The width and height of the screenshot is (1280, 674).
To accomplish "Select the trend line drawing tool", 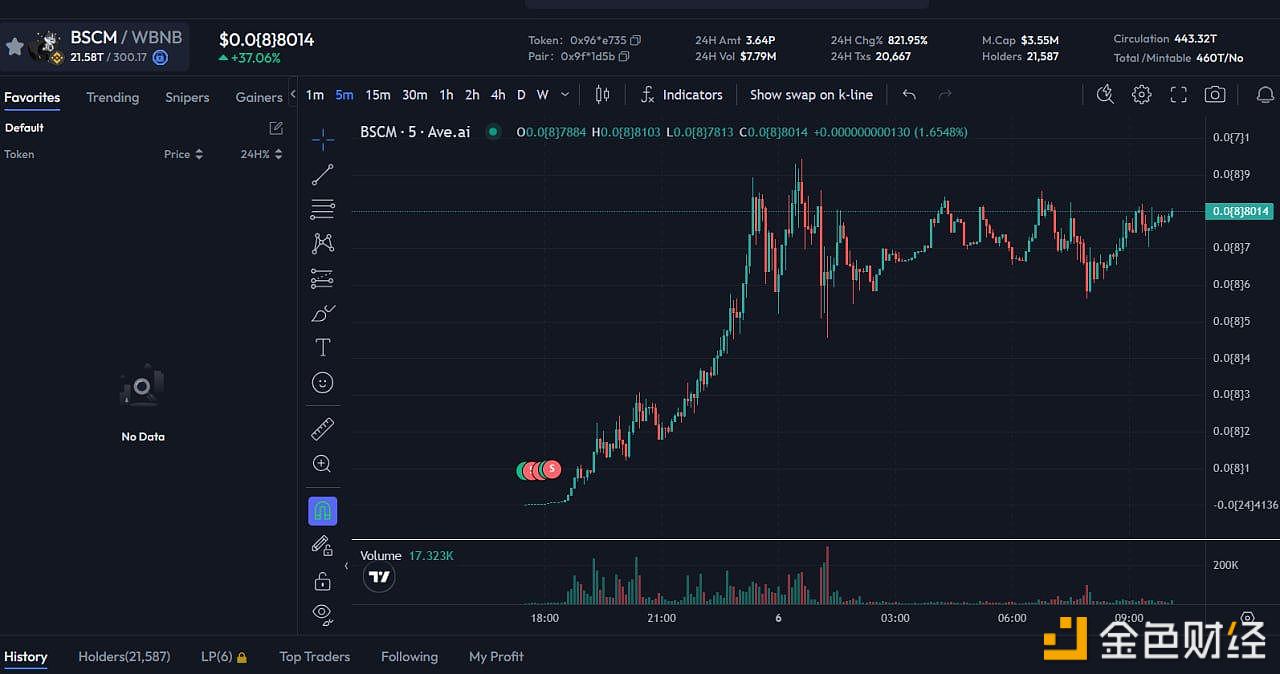I will click(x=322, y=175).
